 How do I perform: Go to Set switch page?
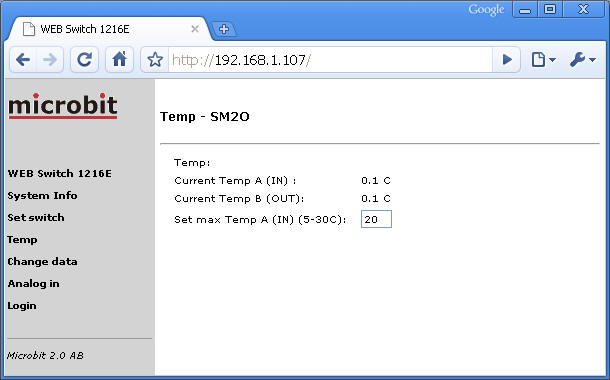(x=36, y=218)
